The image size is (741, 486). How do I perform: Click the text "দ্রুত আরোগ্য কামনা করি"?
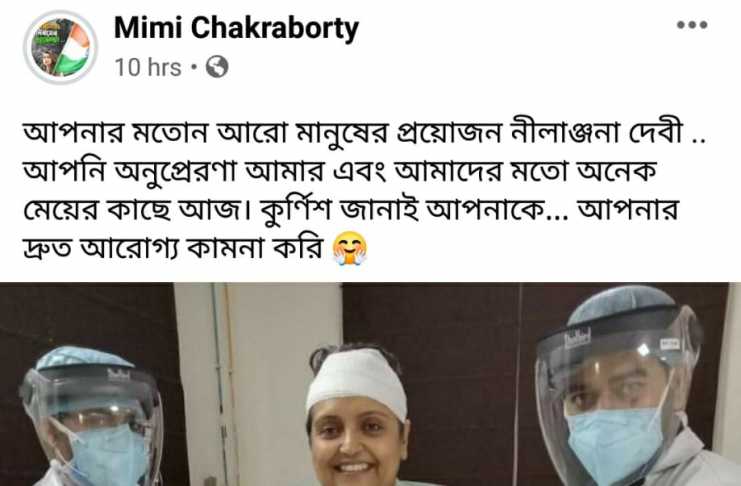174,249
